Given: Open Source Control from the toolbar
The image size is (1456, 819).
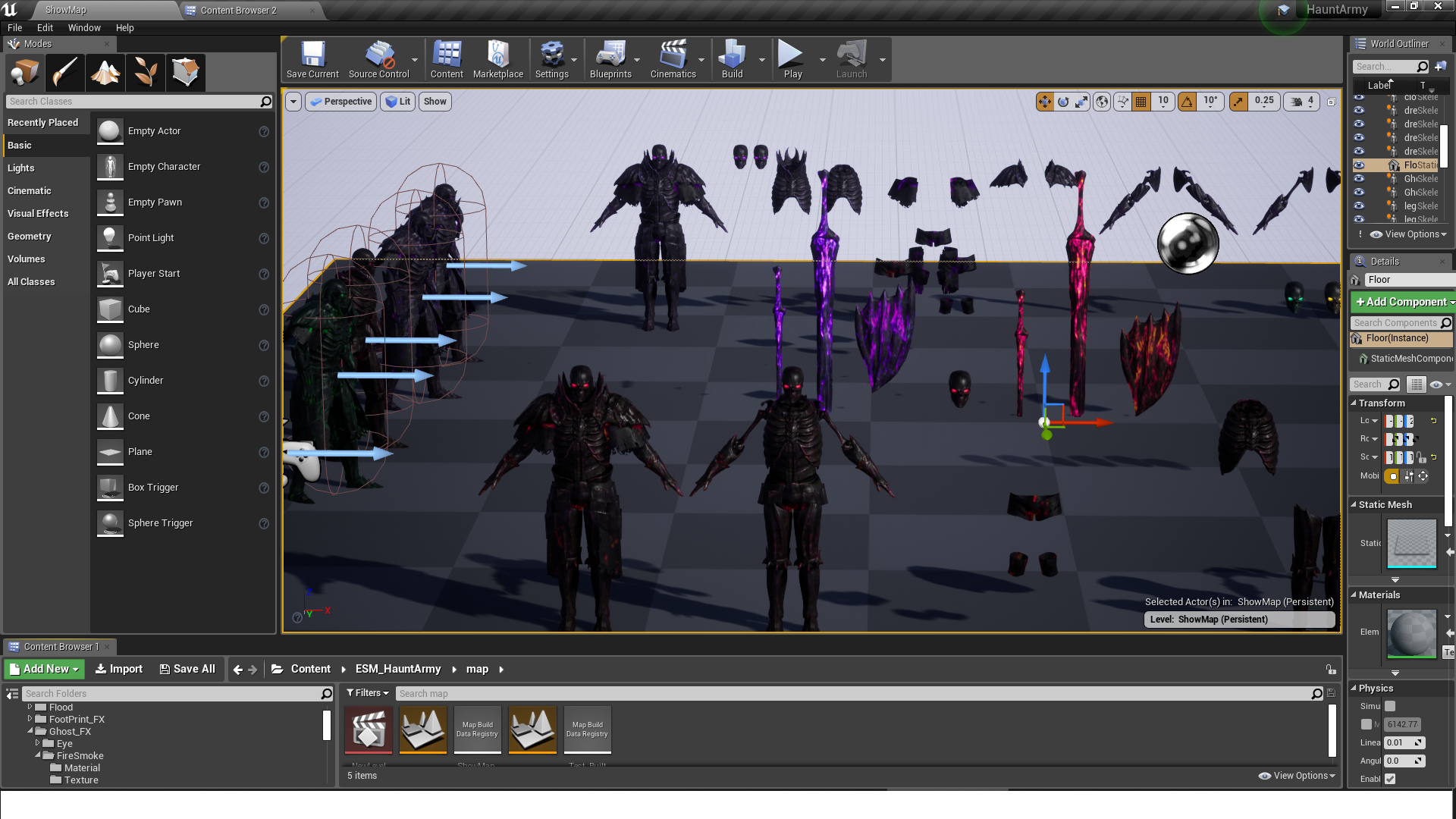Looking at the screenshot, I should (378, 60).
